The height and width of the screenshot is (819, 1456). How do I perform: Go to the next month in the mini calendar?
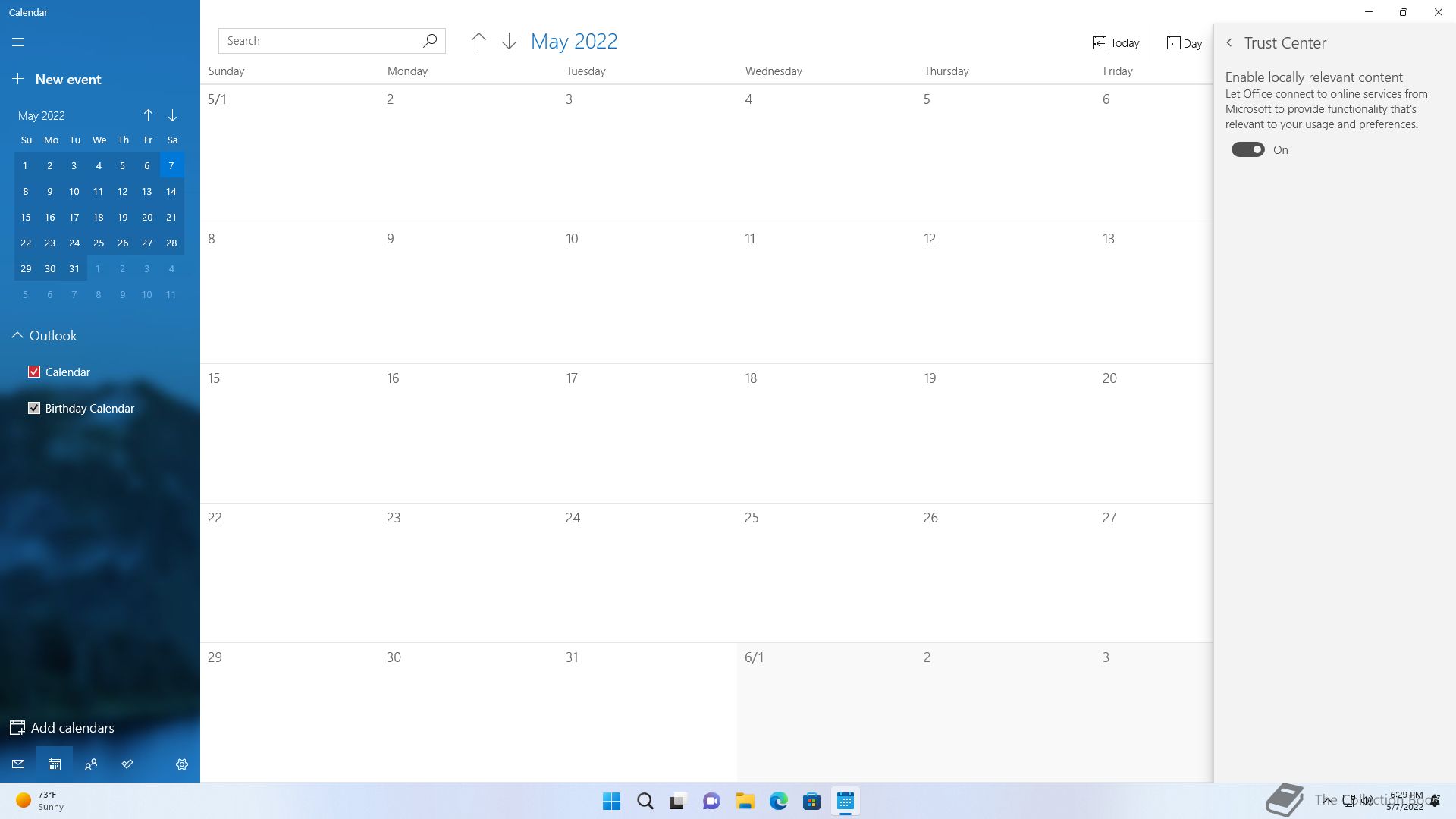172,115
